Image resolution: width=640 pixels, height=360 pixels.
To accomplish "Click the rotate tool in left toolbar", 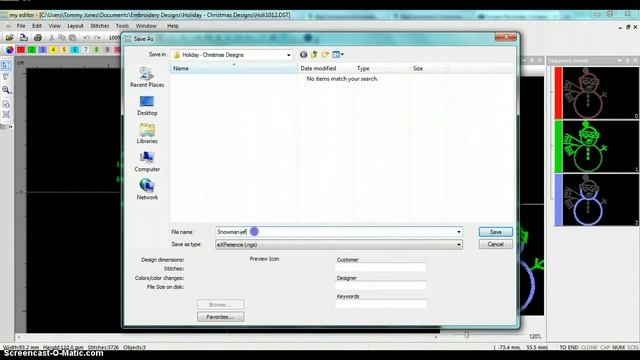I will tap(6, 104).
